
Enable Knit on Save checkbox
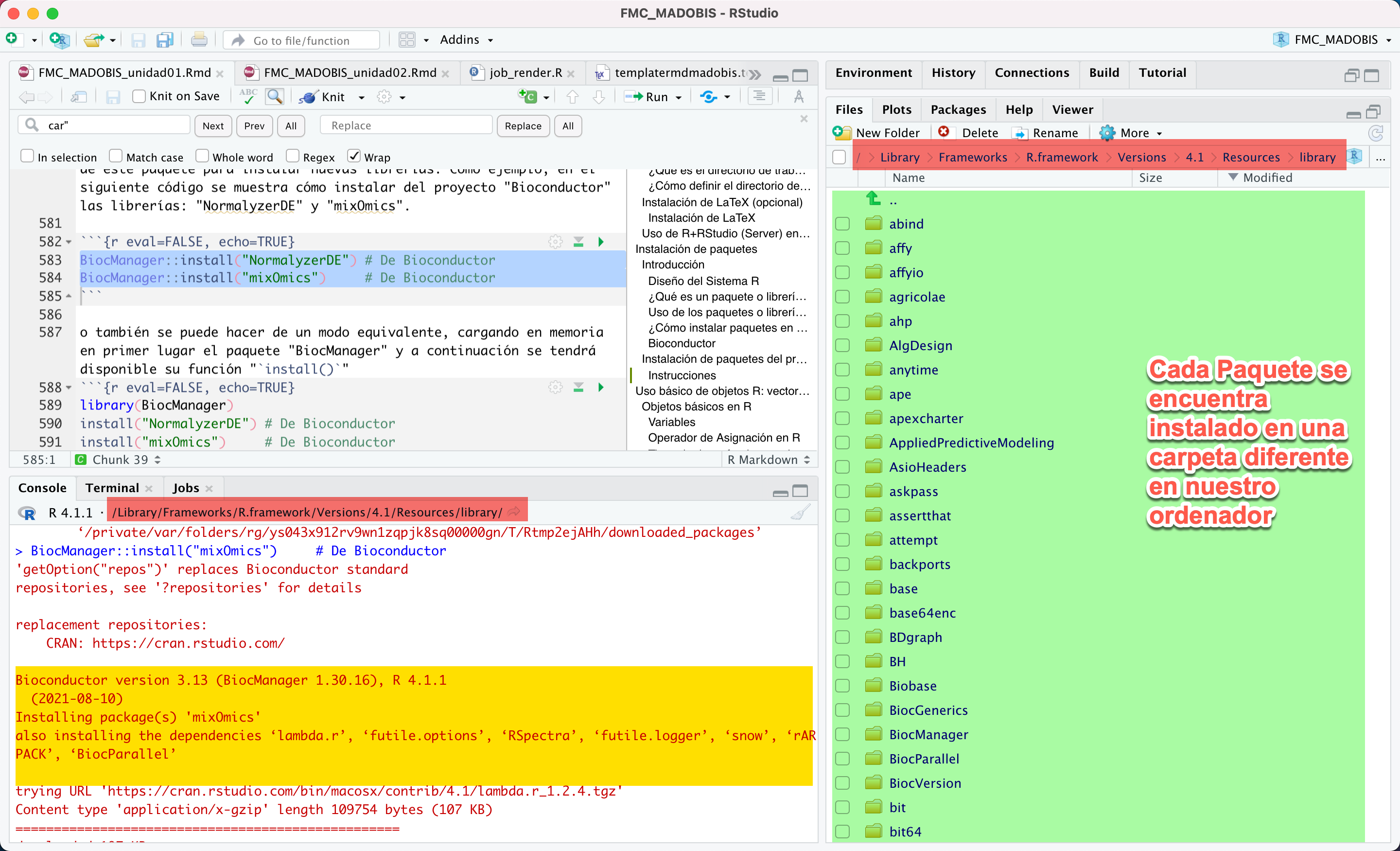click(x=139, y=96)
